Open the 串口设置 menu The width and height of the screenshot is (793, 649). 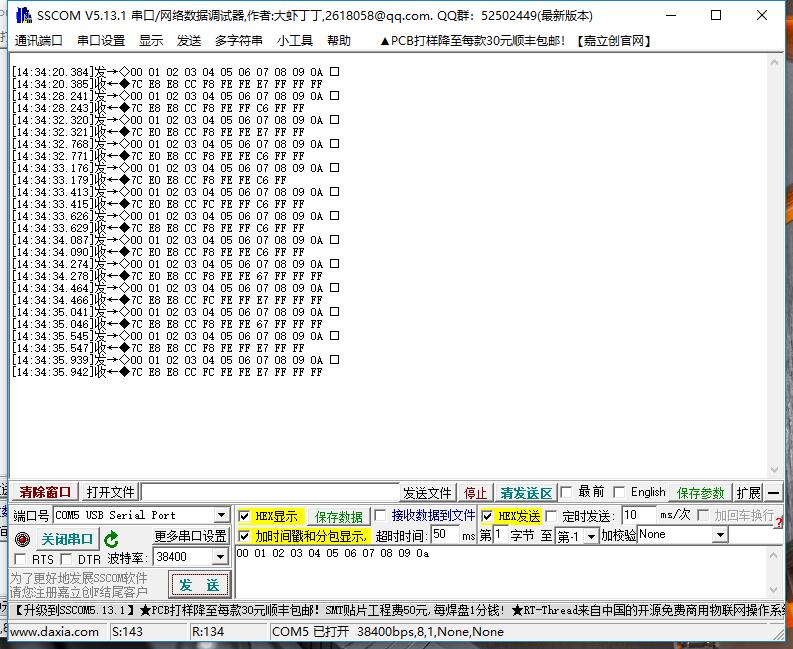(101, 40)
